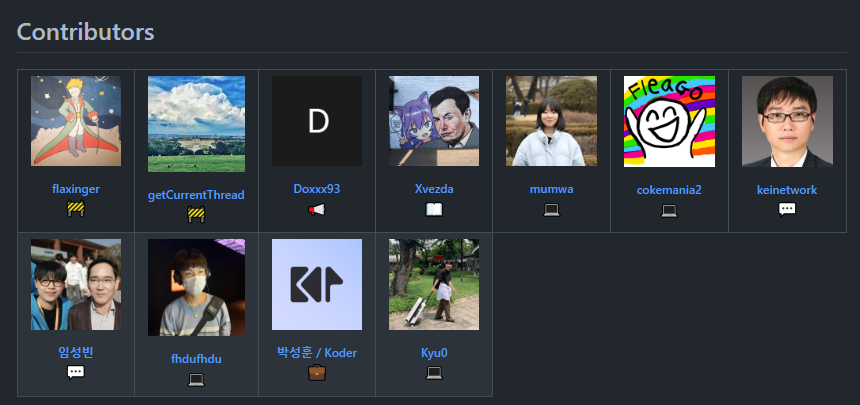
Task: Click the laptop emoji under mumwa
Action: [551, 210]
